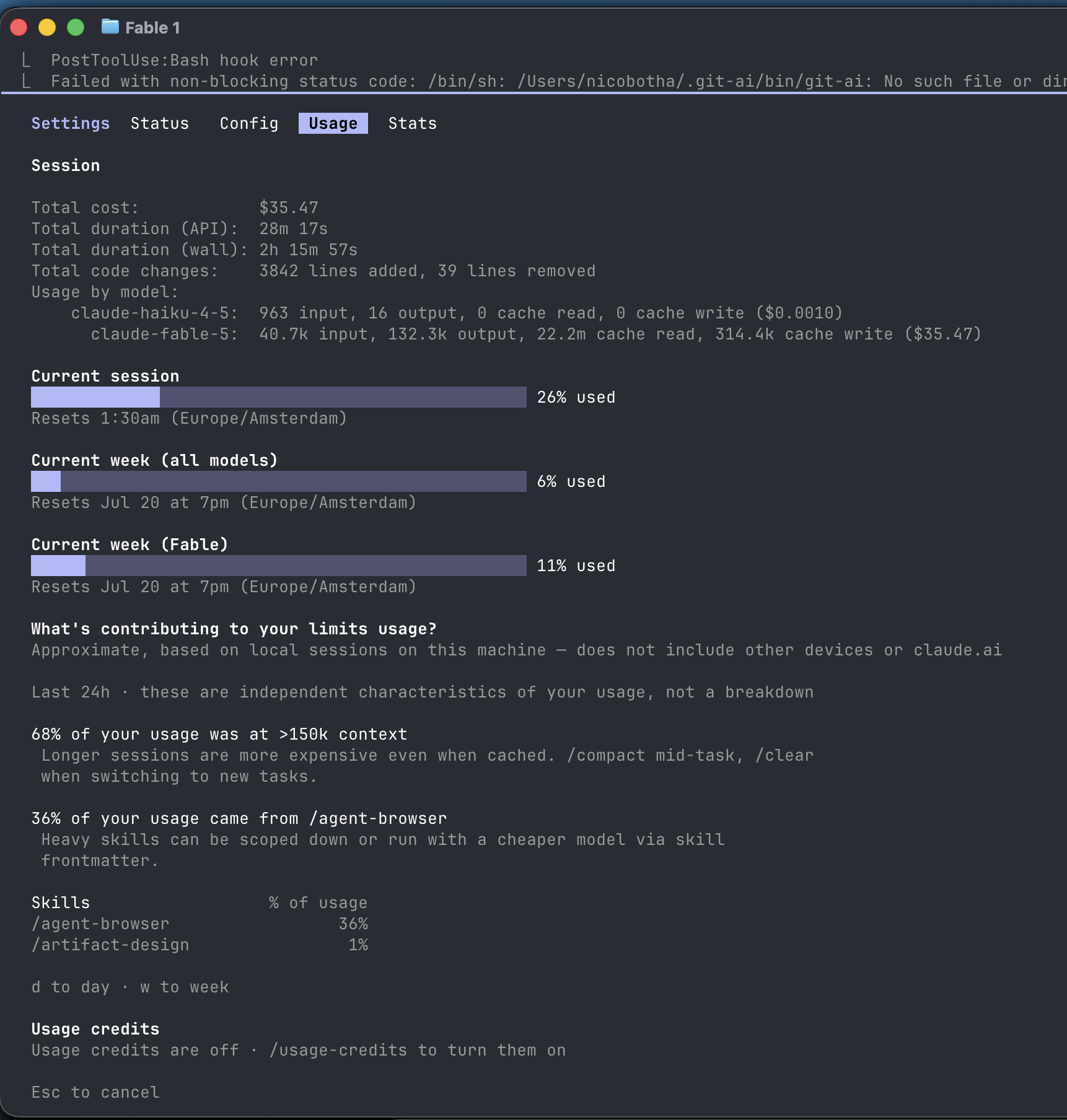Click the Current session 26% progress bar
The image size is (1067, 1120).
coord(279,397)
